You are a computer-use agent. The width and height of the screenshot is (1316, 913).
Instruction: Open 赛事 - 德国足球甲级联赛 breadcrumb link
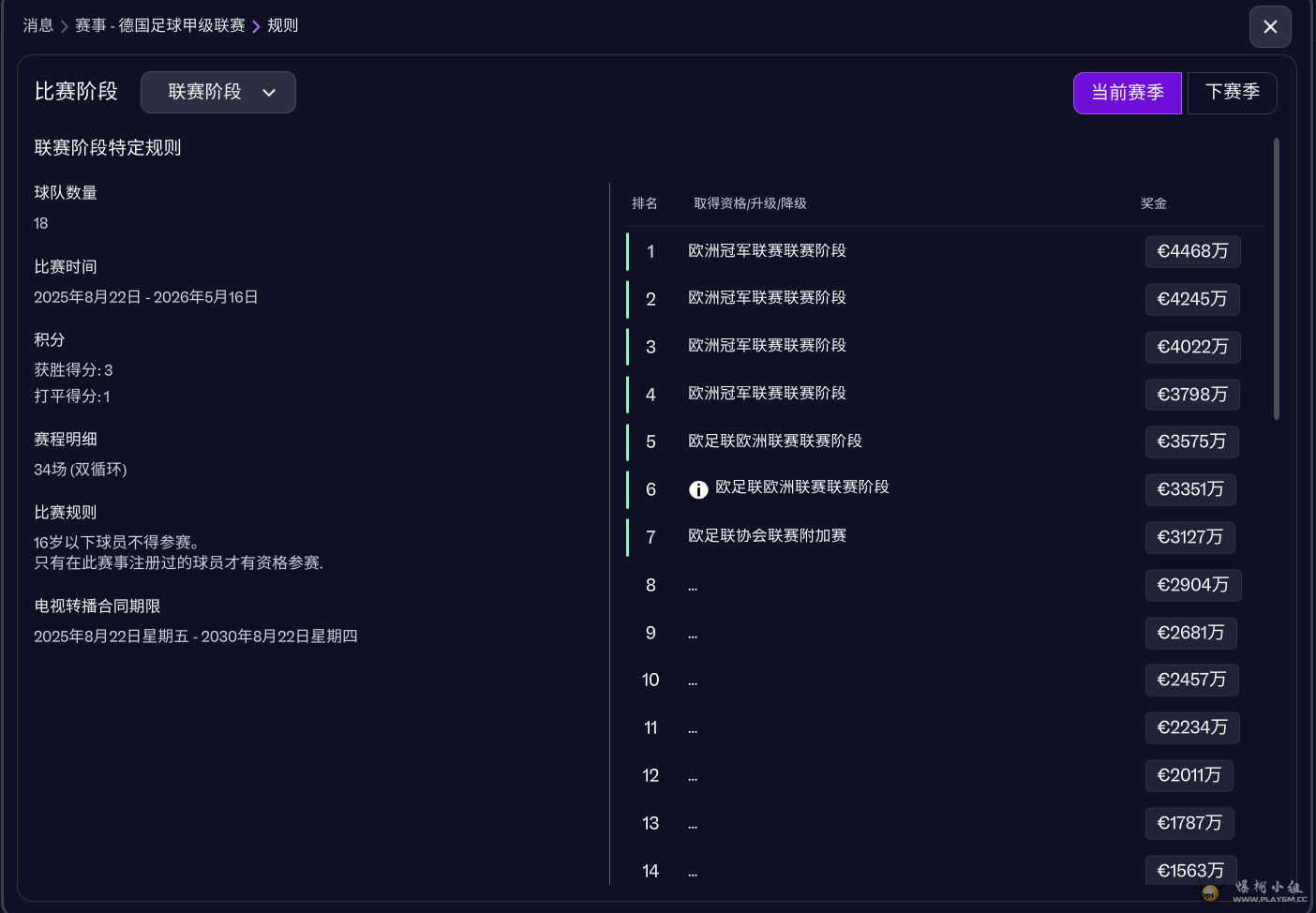pyautogui.click(x=159, y=25)
